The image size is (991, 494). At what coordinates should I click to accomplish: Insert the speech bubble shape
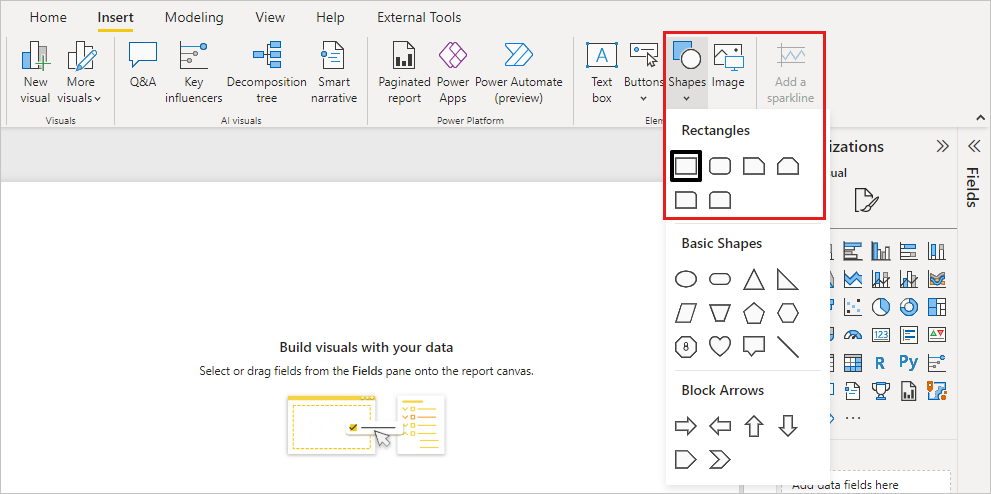point(754,346)
